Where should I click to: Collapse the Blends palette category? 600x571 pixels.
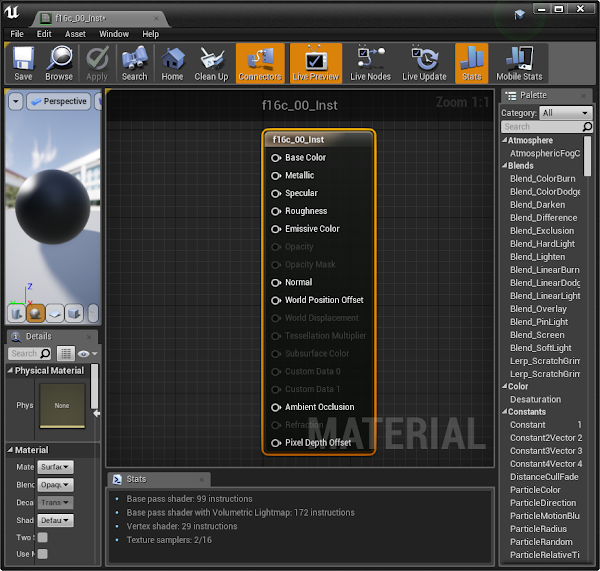point(505,166)
